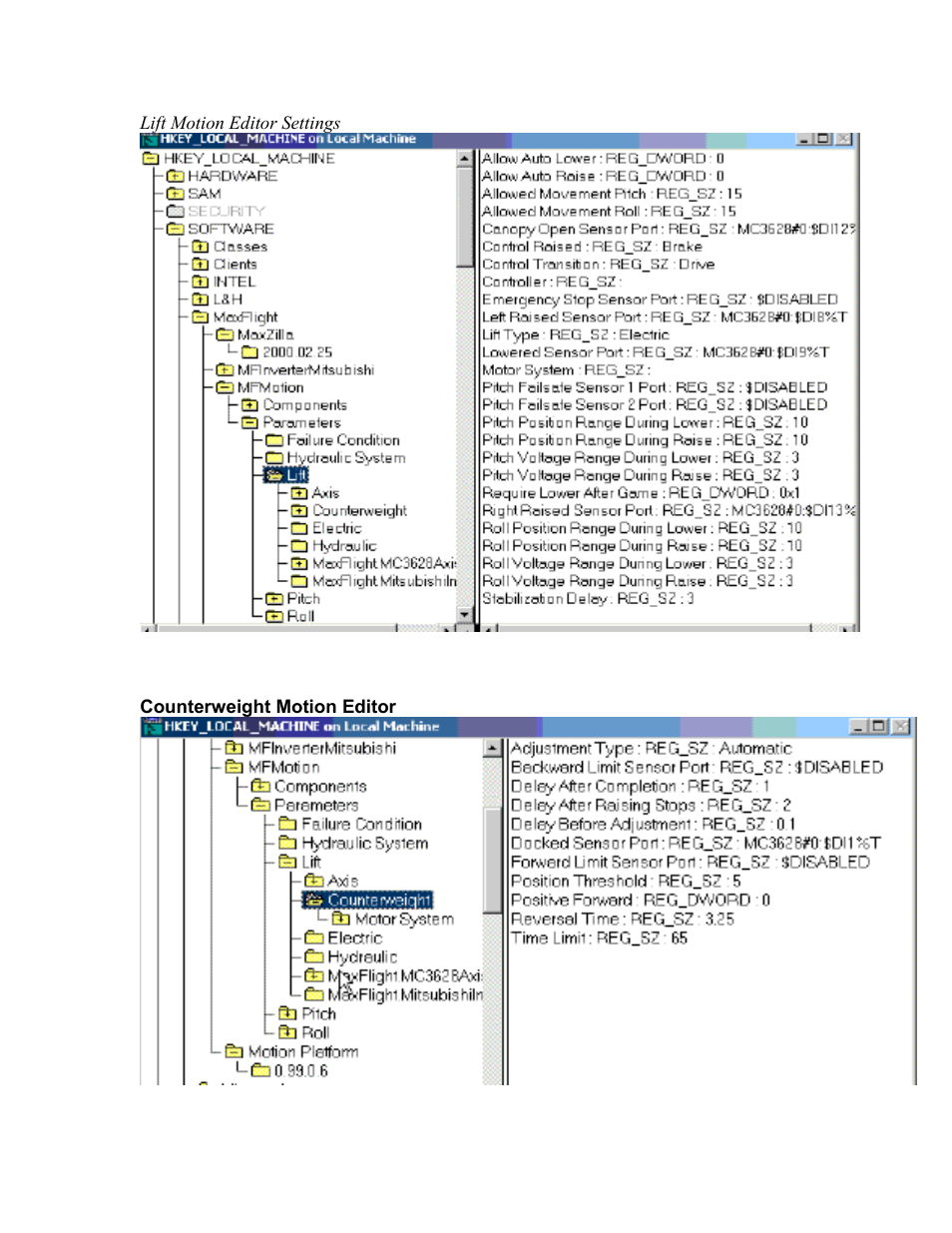Select Canopy Open Sensor Port entry
Viewport: 952px width, 1233px height.
(x=668, y=229)
